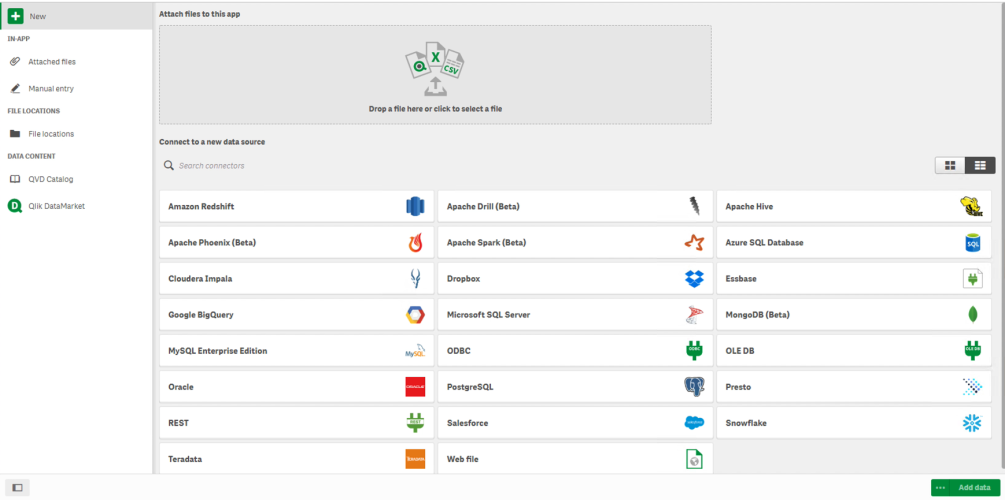Click the Dropbox logo icon
Image resolution: width=1005 pixels, height=500 pixels.
tap(694, 279)
